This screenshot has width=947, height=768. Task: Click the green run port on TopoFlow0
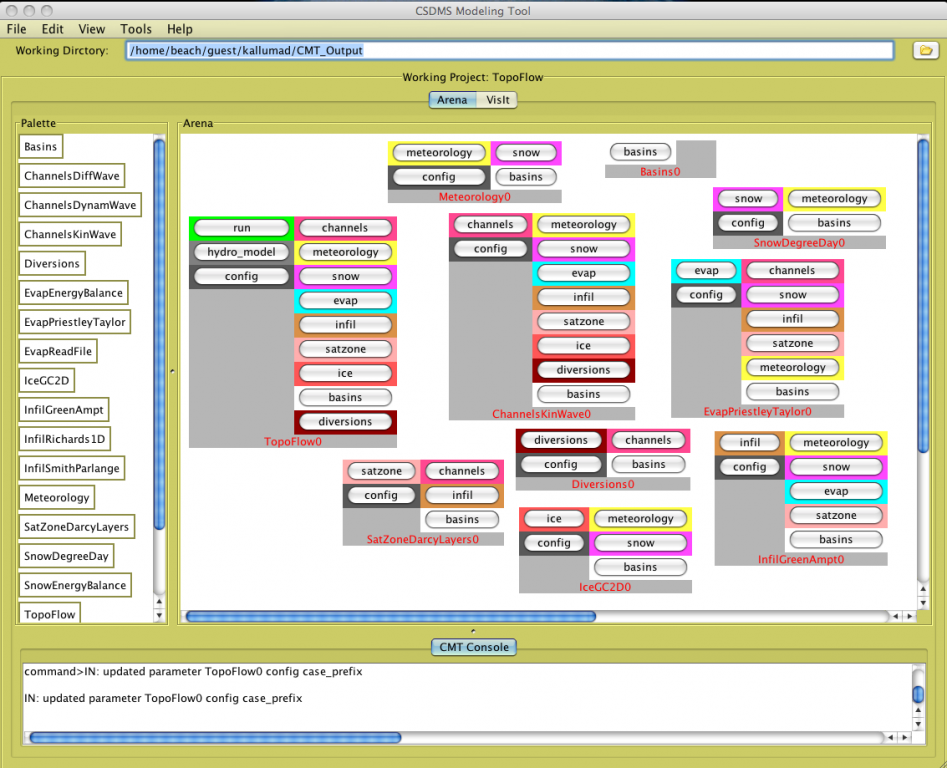[x=241, y=228]
